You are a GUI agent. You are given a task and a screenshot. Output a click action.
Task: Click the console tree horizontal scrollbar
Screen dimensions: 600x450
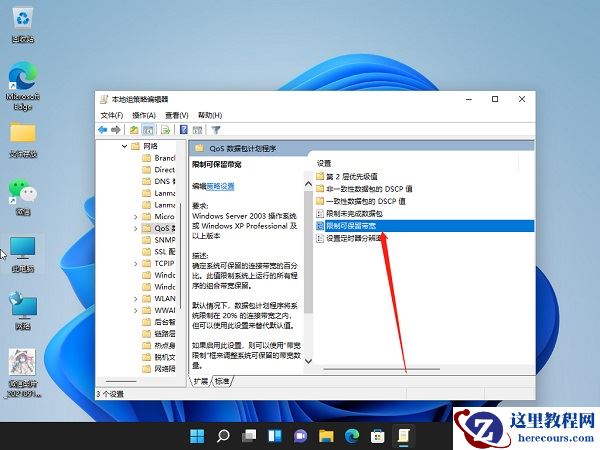[121, 381]
